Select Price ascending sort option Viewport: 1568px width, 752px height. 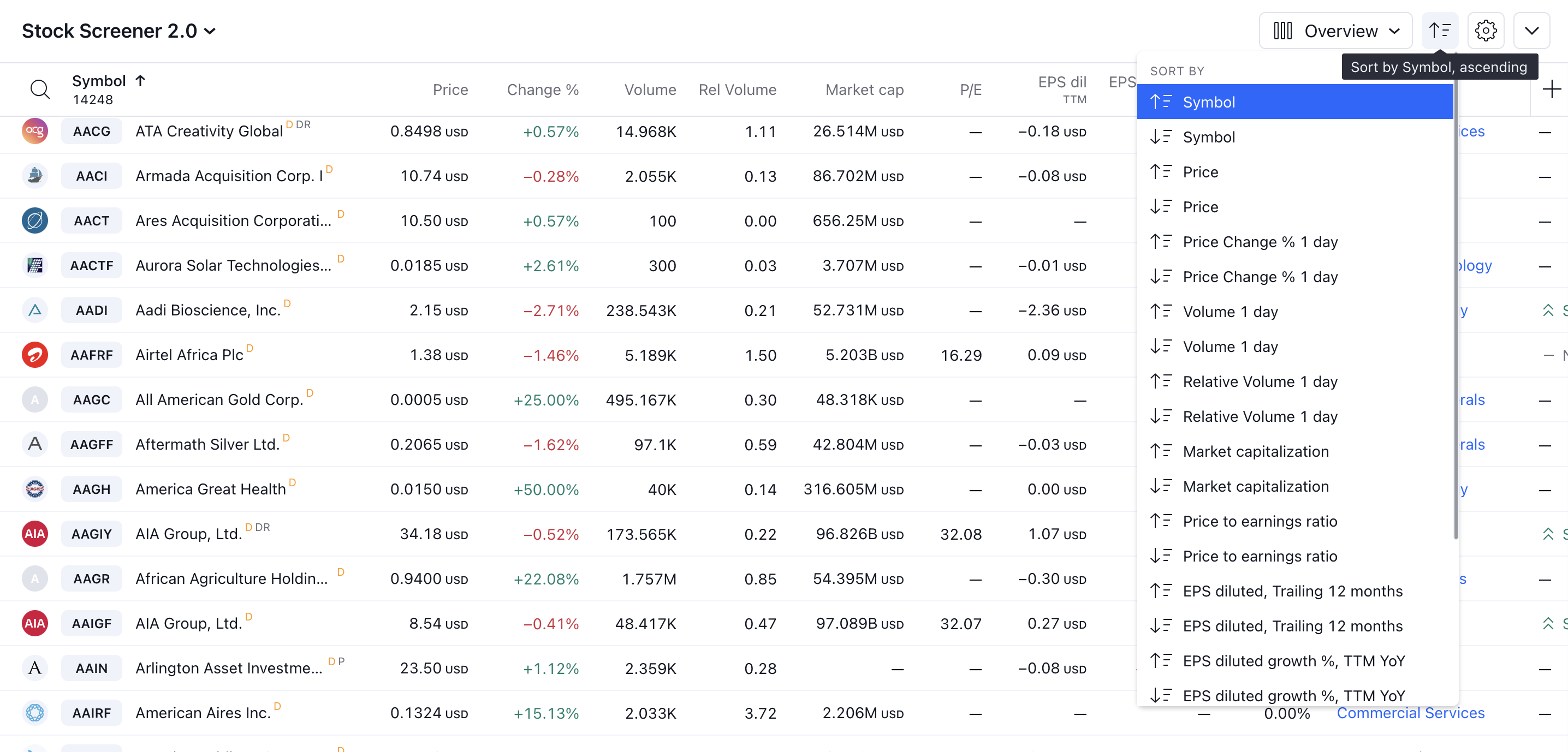(x=1199, y=172)
